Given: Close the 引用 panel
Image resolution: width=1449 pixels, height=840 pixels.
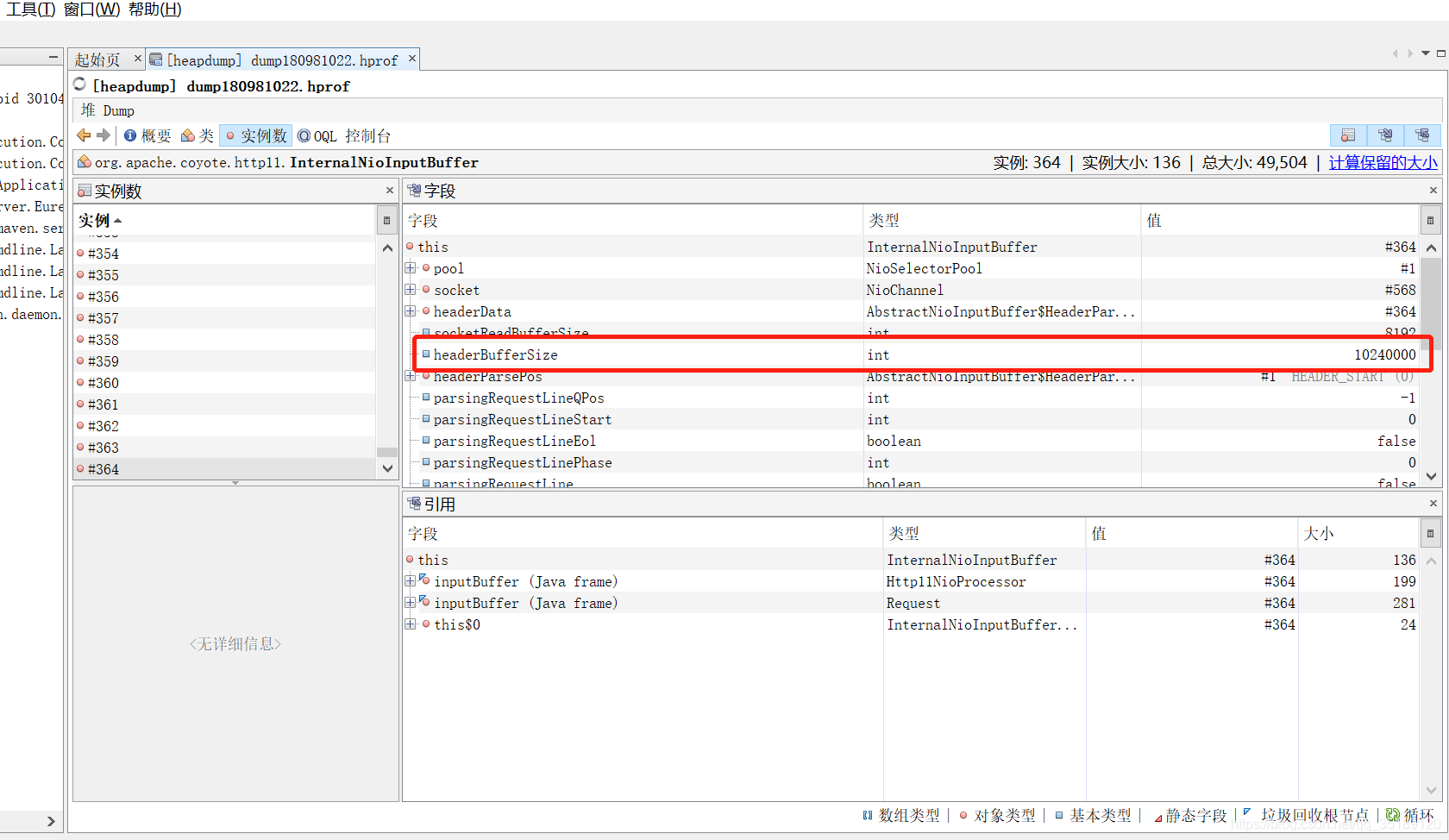Looking at the screenshot, I should tap(1433, 504).
